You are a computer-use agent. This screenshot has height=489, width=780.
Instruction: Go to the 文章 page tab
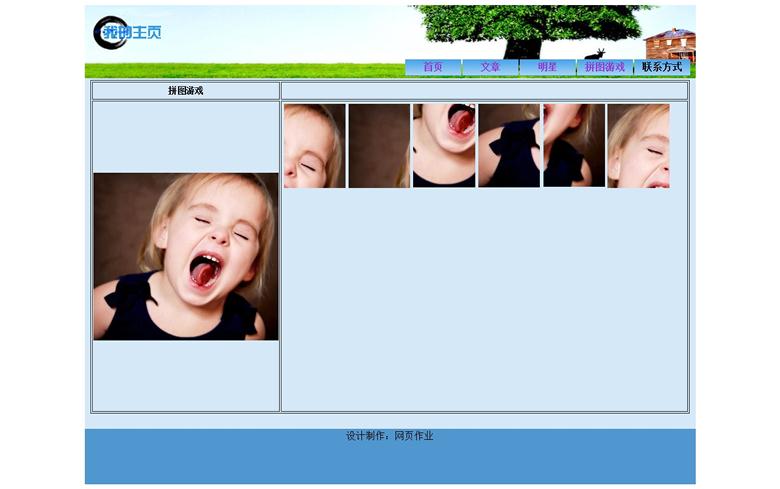(490, 67)
